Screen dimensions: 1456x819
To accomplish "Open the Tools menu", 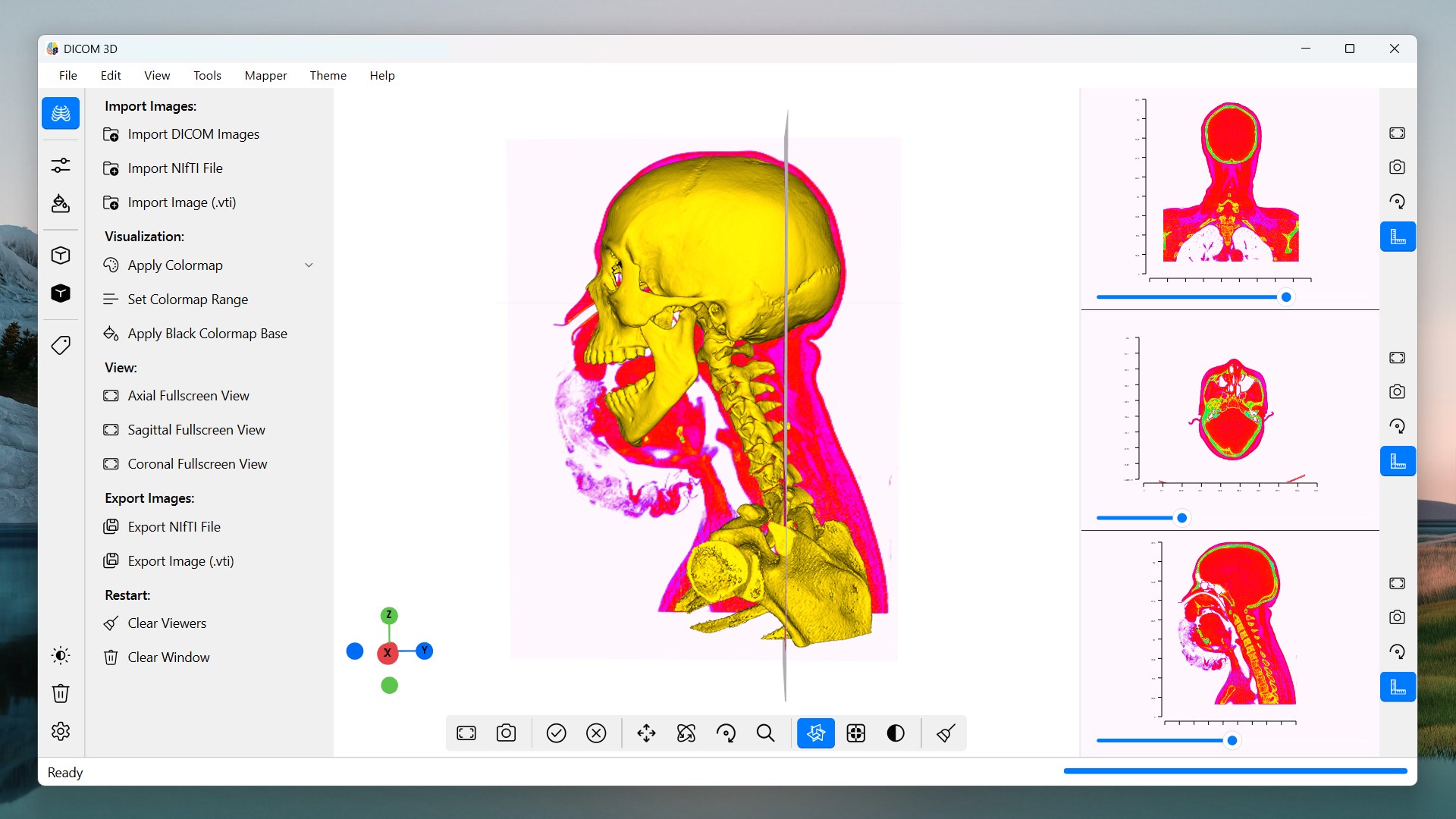I will point(207,76).
